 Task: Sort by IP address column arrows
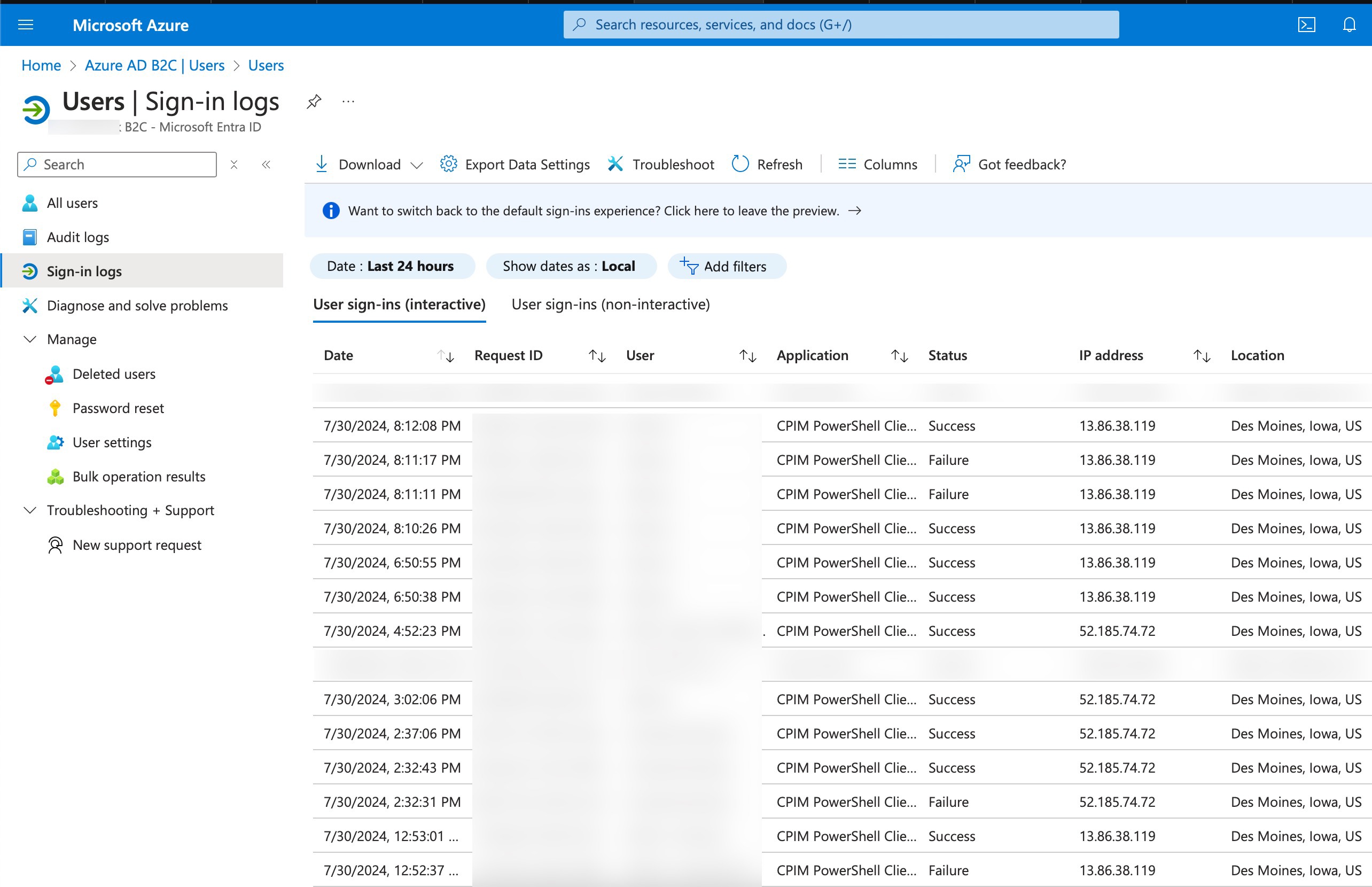pos(1202,356)
